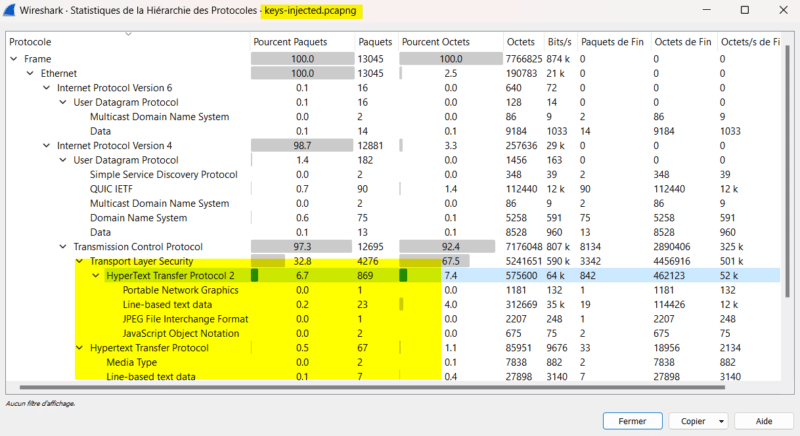Click bits/s value 807 k in TCP row
This screenshot has width=800, height=436.
tap(558, 247)
